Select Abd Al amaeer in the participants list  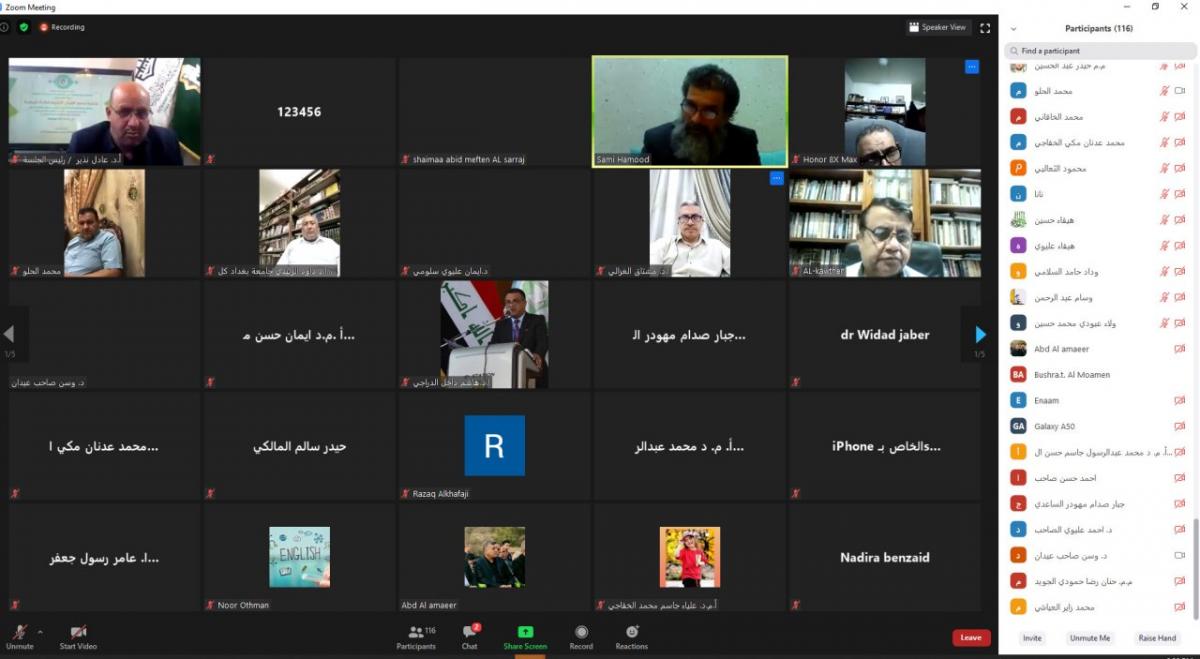1061,349
